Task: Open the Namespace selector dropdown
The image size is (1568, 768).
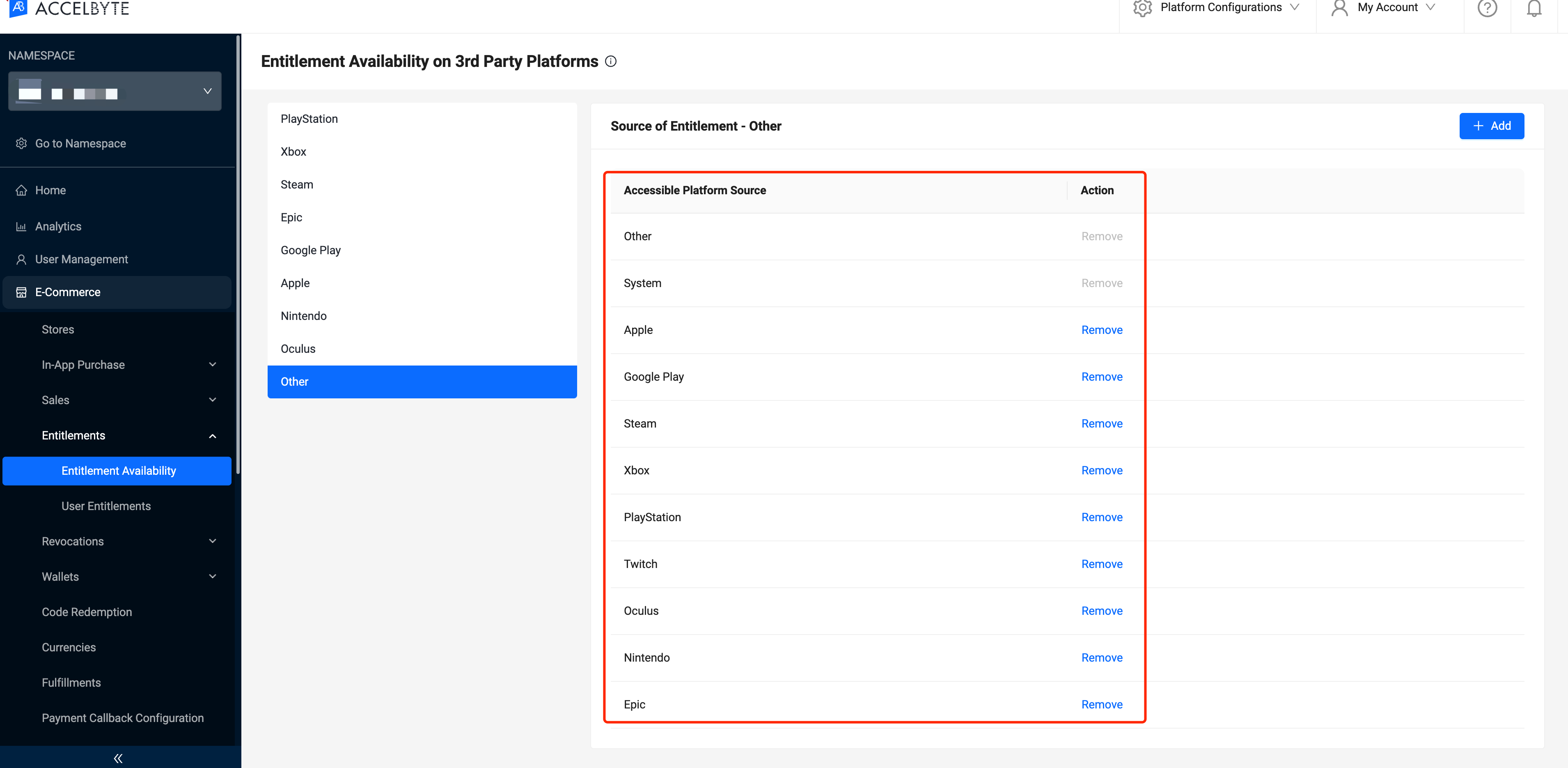Action: coord(115,91)
